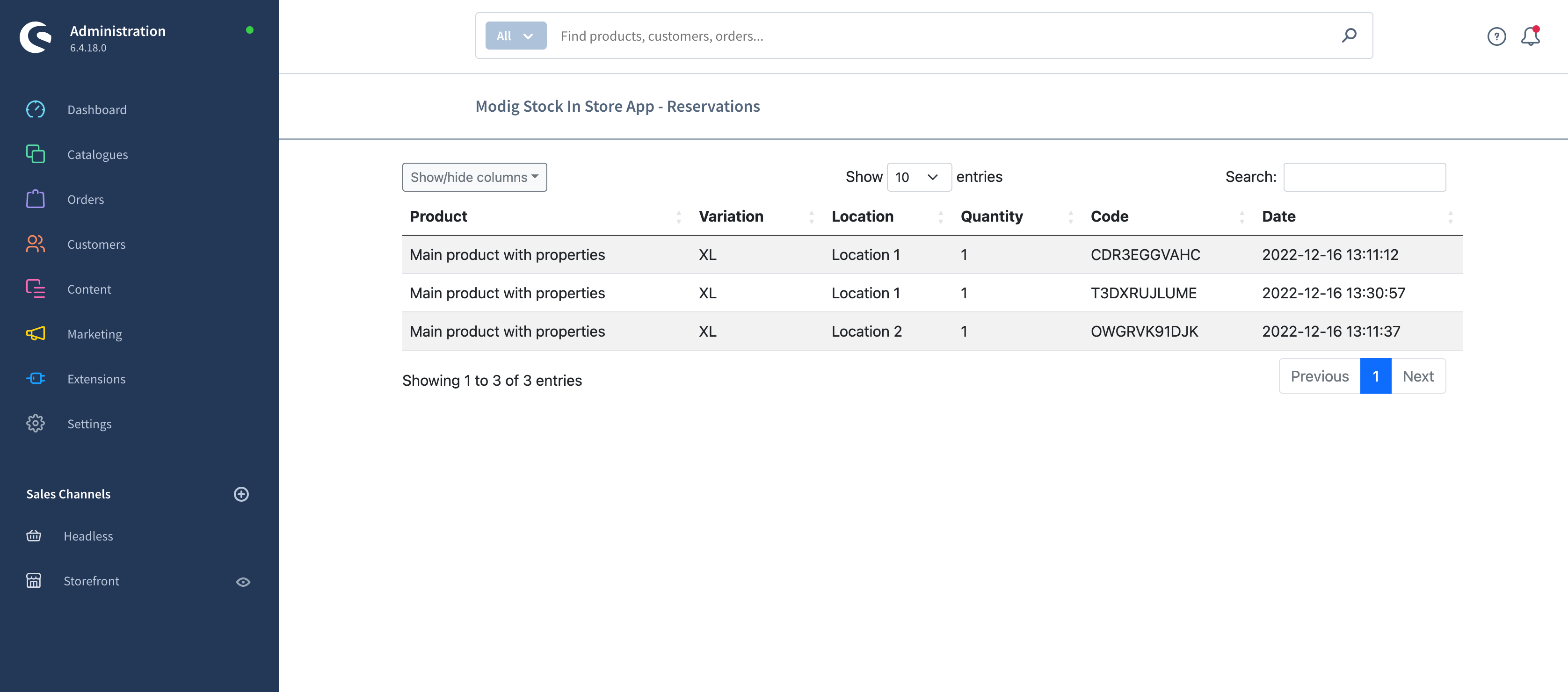Sort table by Date column arrows
The height and width of the screenshot is (692, 1568).
tap(1451, 216)
